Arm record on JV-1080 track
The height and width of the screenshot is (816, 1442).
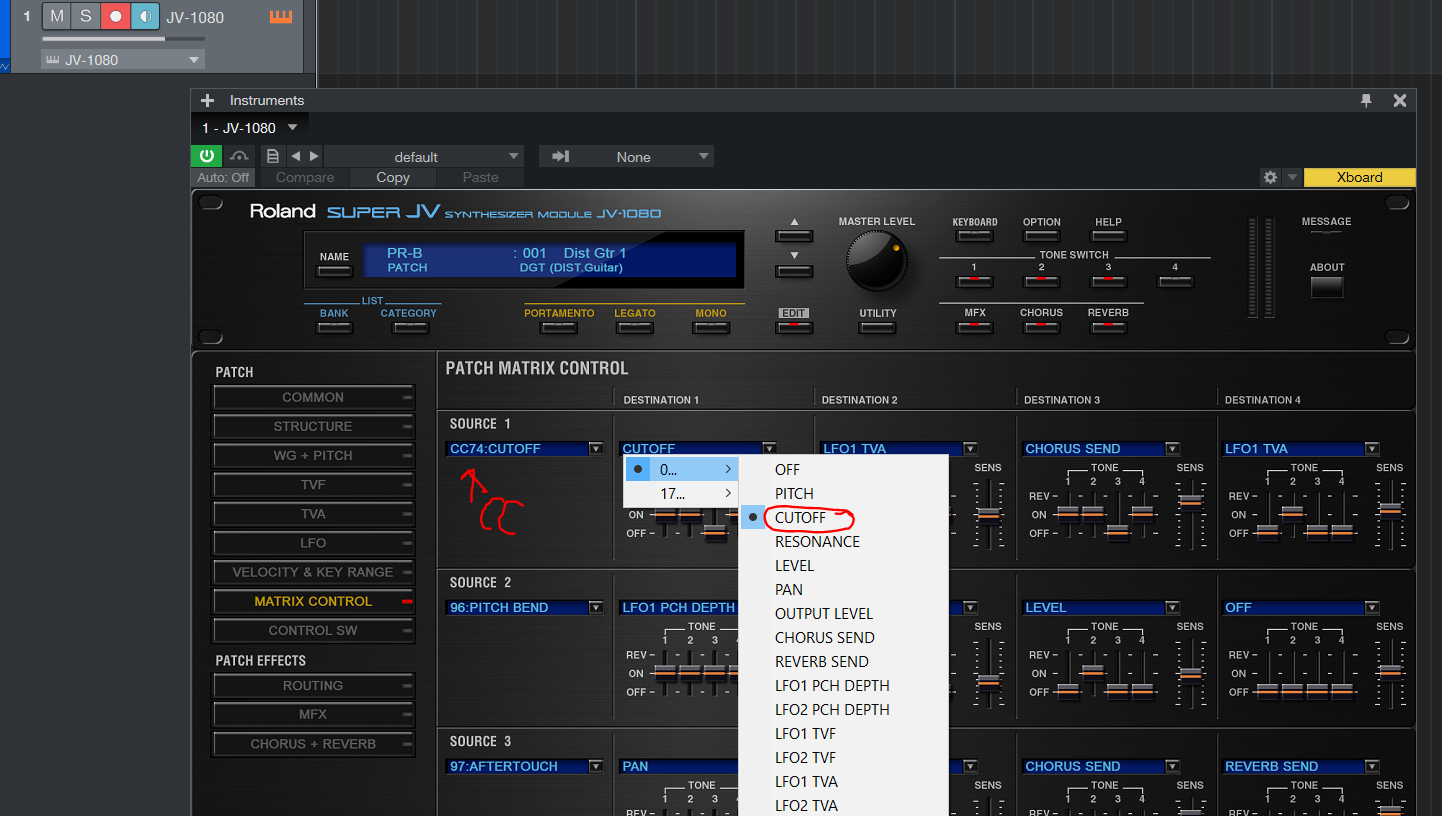tap(115, 17)
